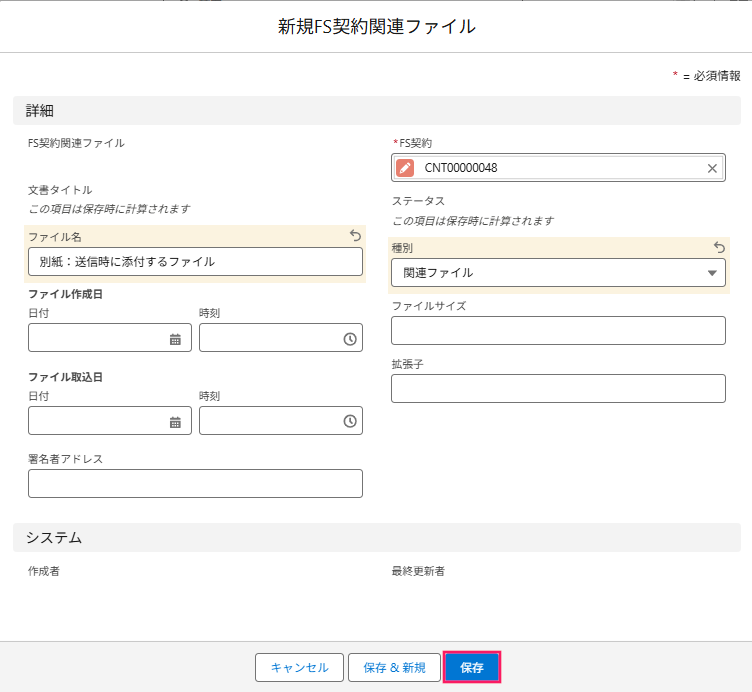
Task: Open calendar picker for ファイル取込日
Action: click(x=175, y=422)
